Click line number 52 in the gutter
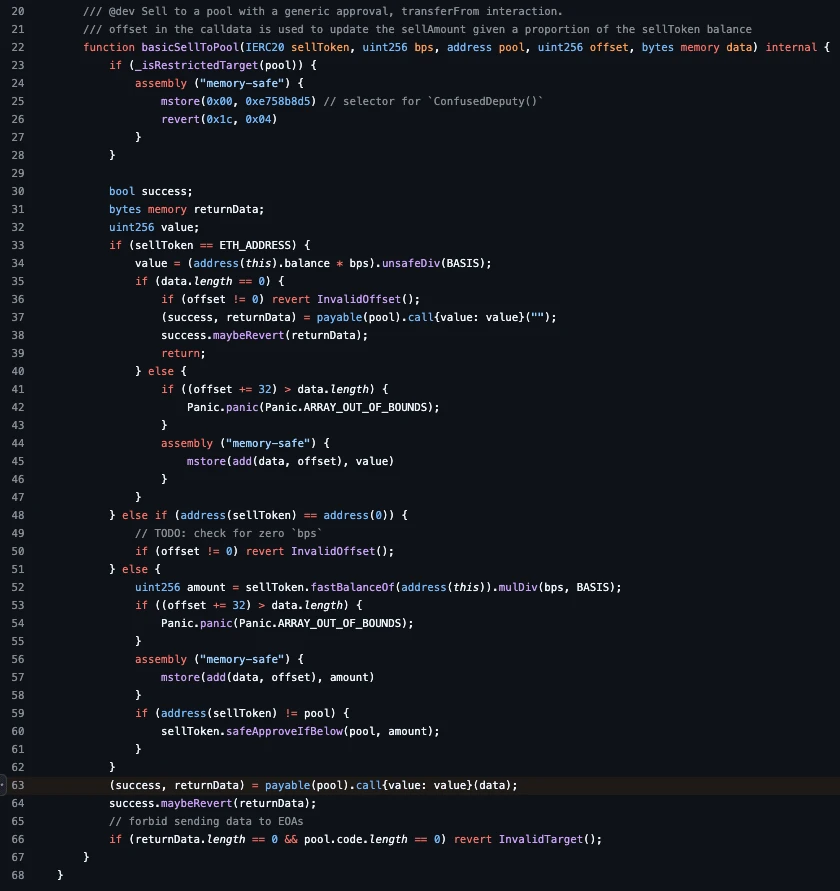840x891 pixels. [x=18, y=587]
